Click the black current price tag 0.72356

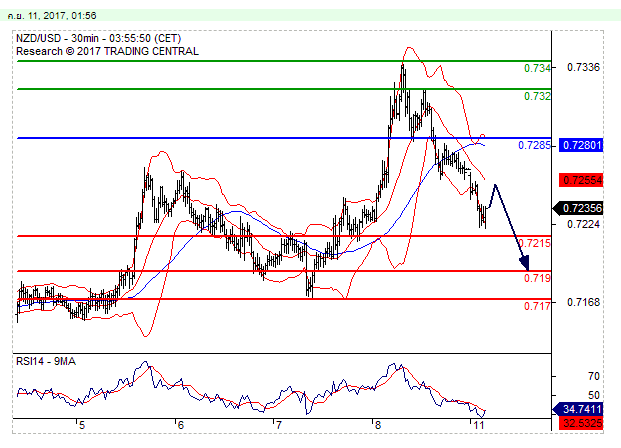pyautogui.click(x=579, y=208)
